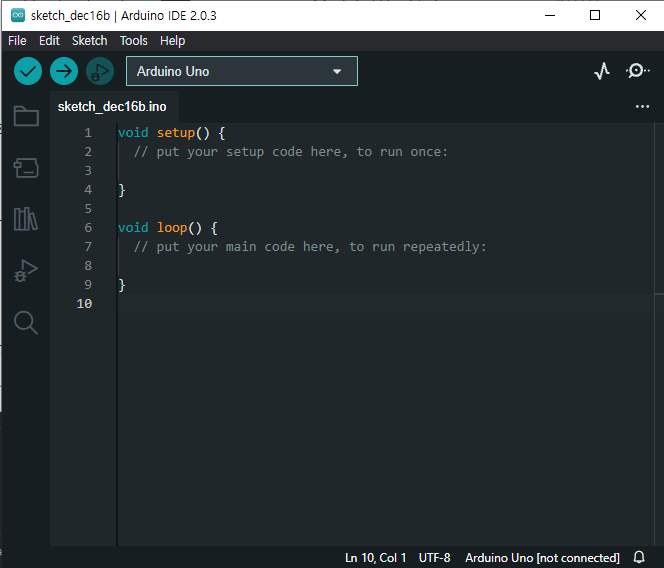Click the closing brace on line 9
Viewport: 664px width, 568px height.
tap(122, 285)
